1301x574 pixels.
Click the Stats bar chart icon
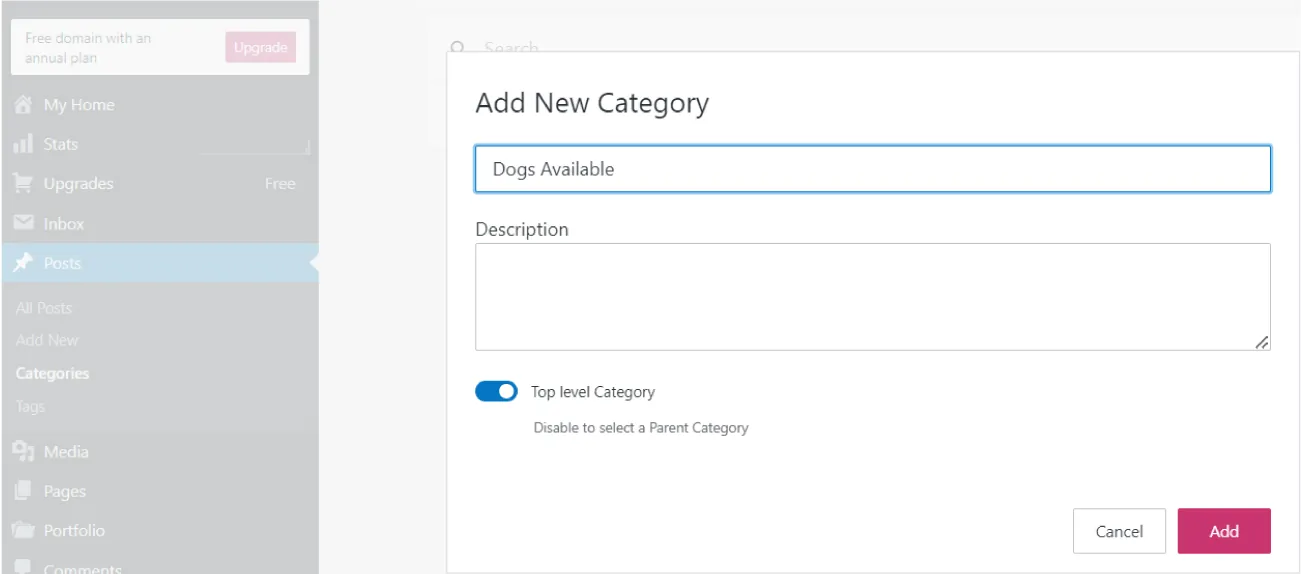click(23, 145)
